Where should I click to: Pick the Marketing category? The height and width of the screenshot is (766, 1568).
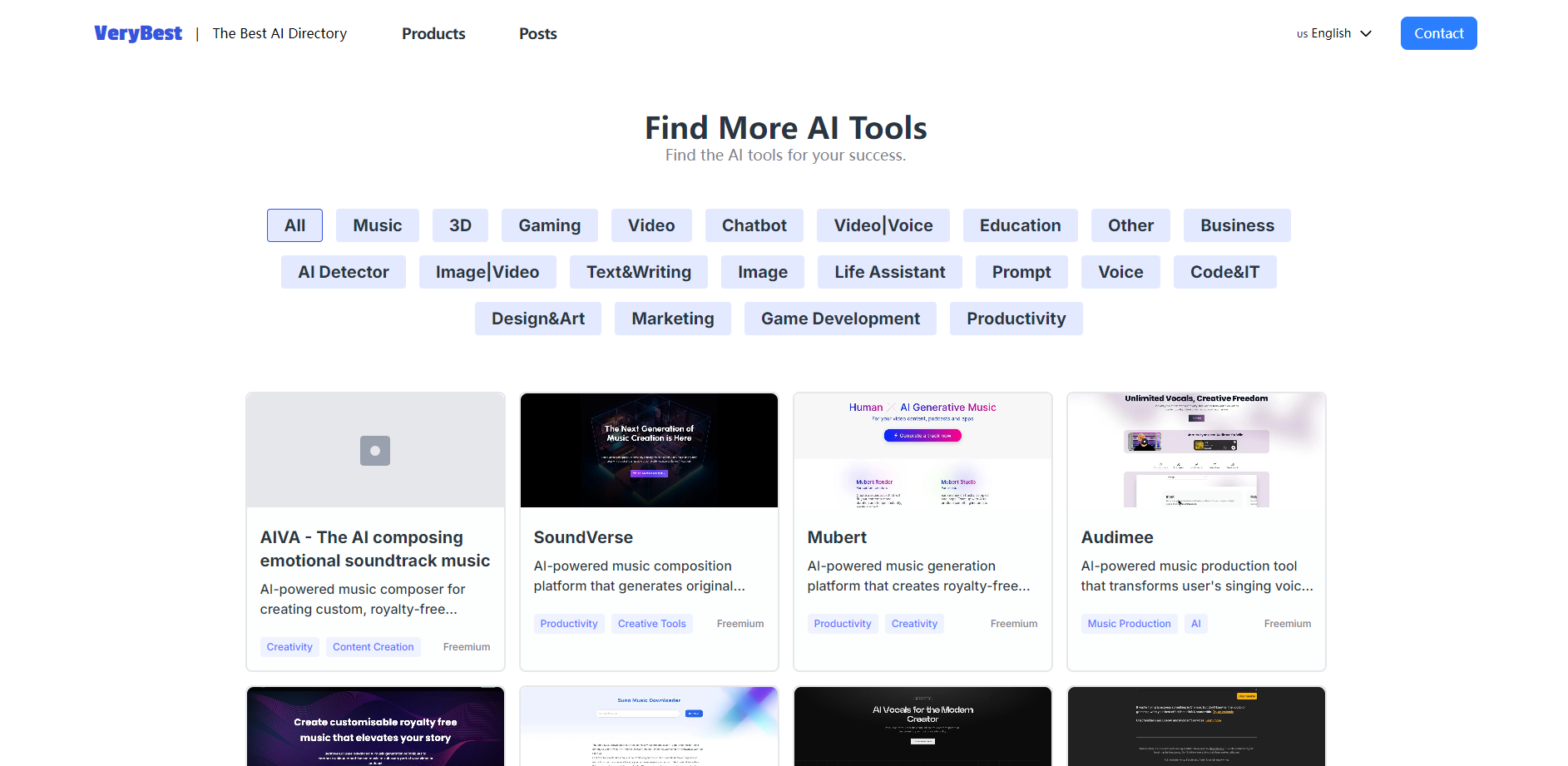[673, 319]
